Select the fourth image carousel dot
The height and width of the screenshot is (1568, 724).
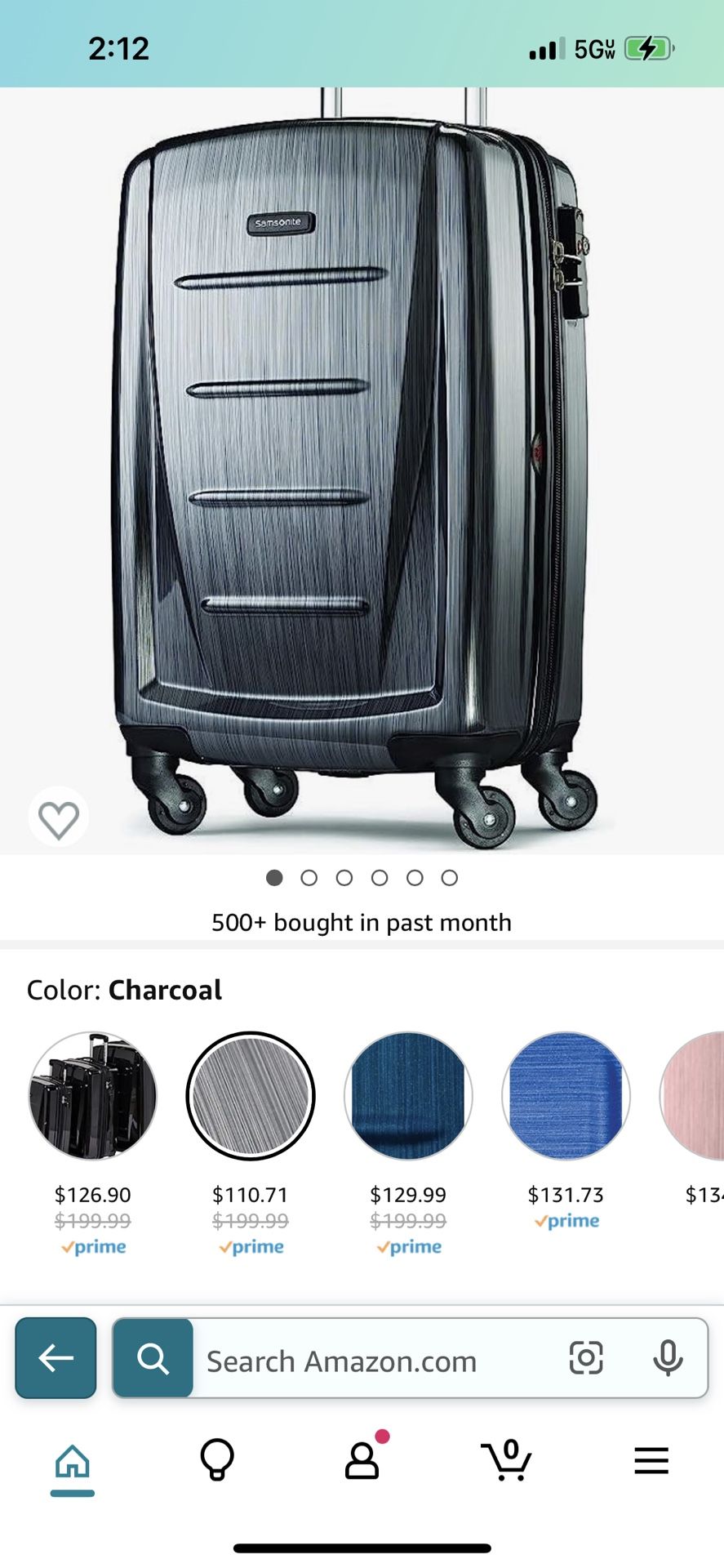[x=380, y=878]
